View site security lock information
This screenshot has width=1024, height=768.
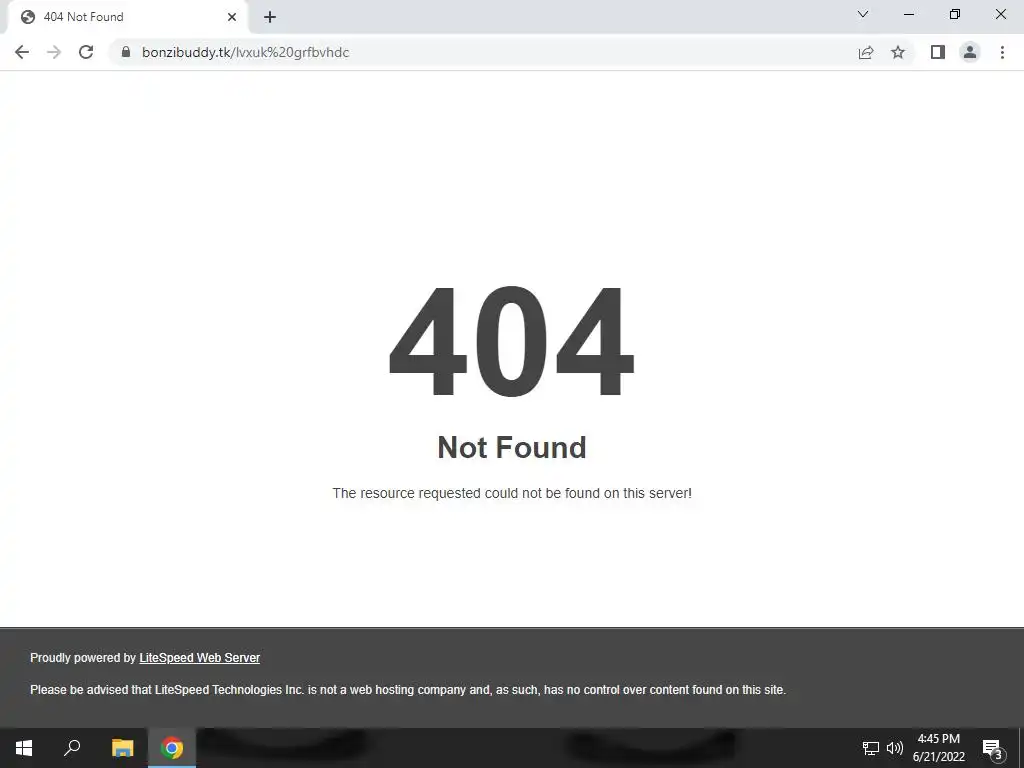click(126, 52)
